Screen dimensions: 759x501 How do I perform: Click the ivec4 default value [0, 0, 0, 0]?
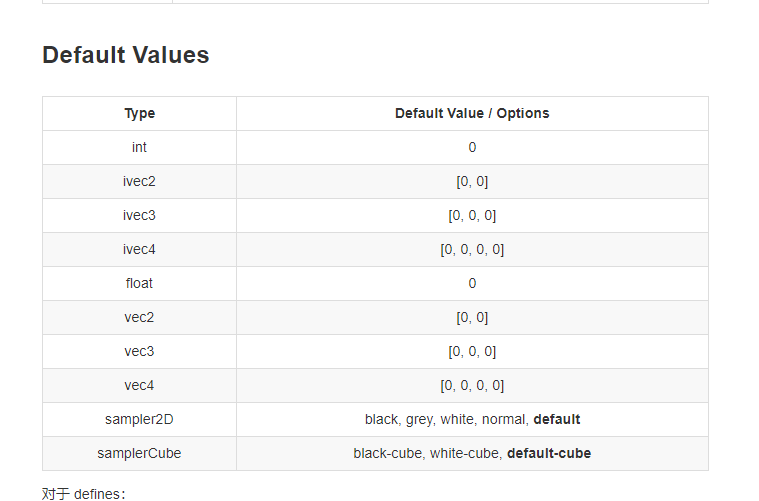click(x=472, y=249)
